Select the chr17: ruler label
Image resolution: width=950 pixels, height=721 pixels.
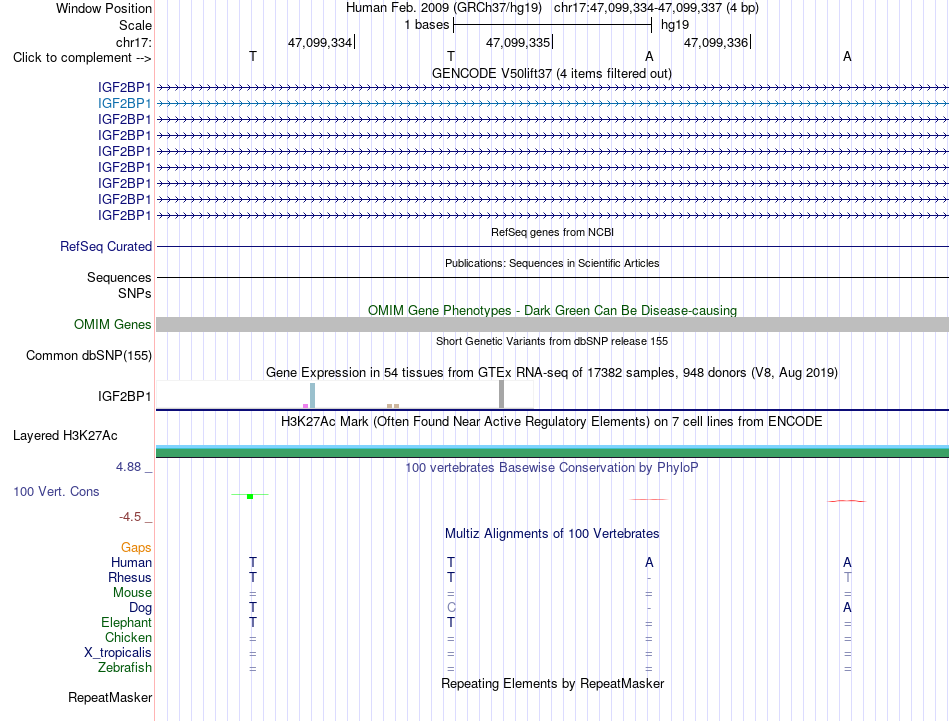[133, 42]
